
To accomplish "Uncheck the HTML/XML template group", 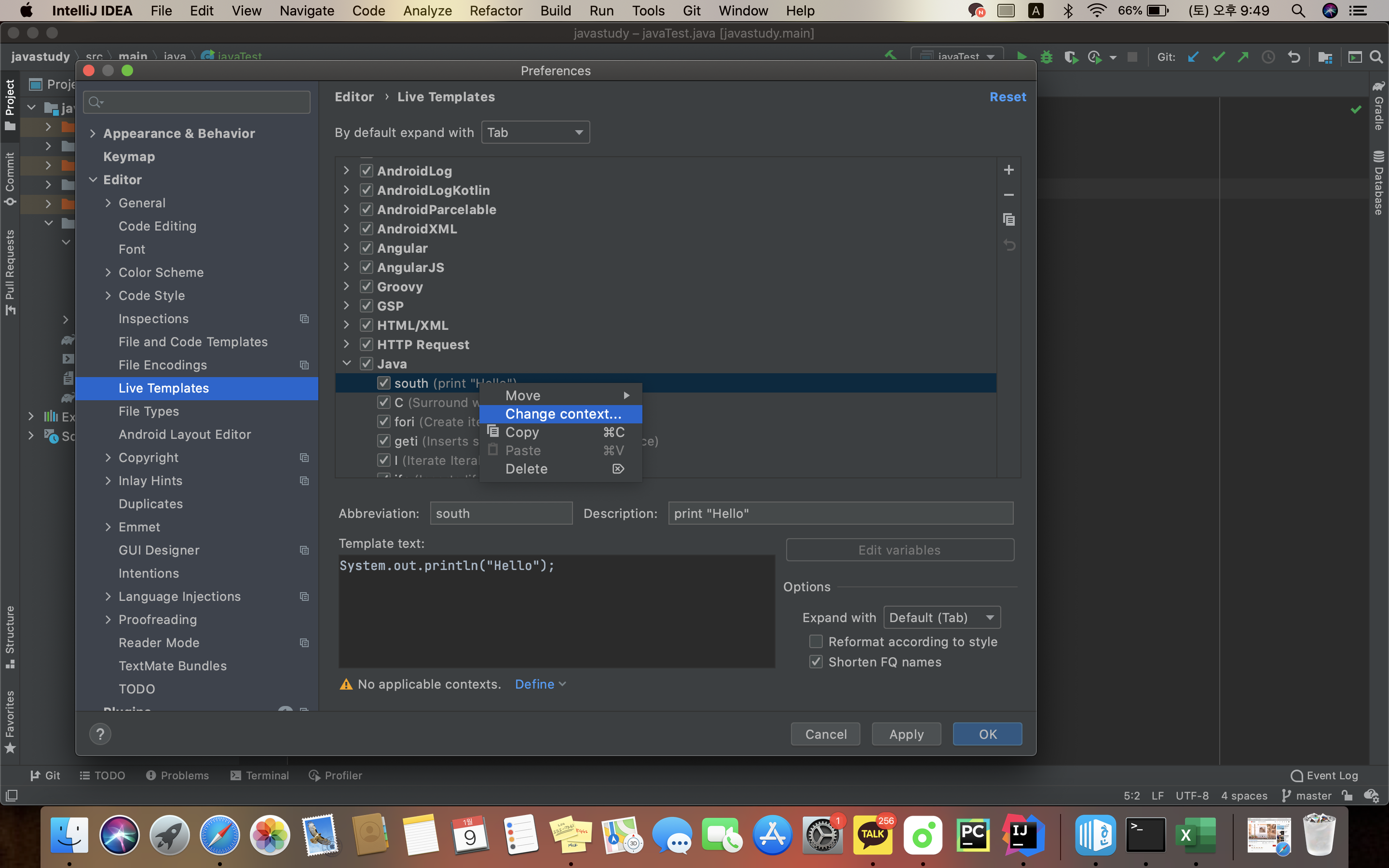I will pos(366,325).
